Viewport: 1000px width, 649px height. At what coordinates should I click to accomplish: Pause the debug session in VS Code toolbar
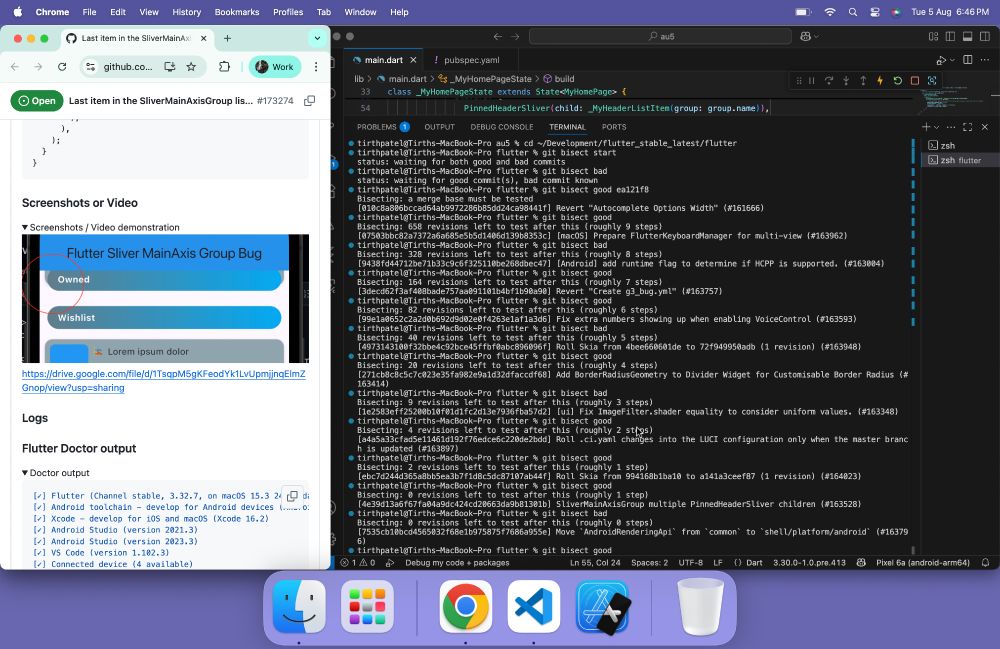[x=812, y=81]
